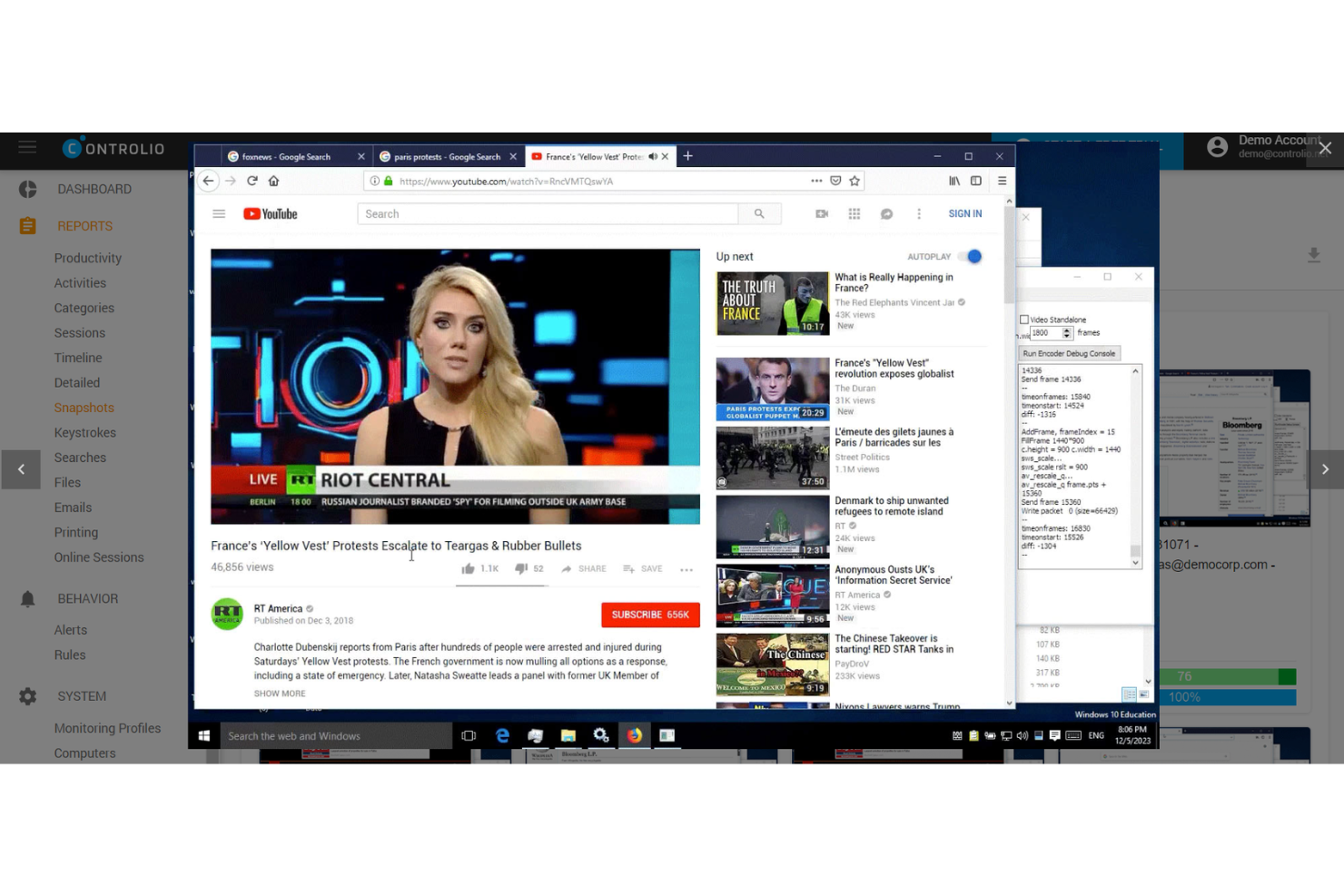Click the Behavior bell icon

pos(28,598)
